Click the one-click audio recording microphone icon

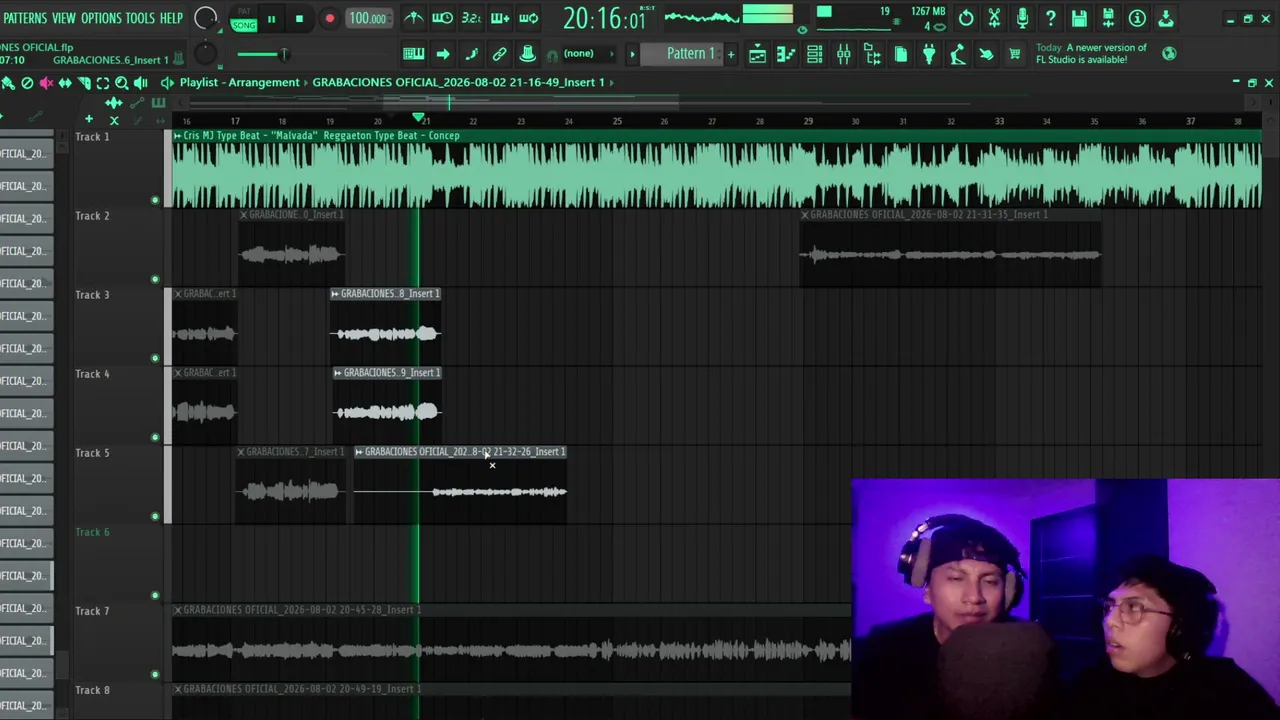pyautogui.click(x=1022, y=18)
